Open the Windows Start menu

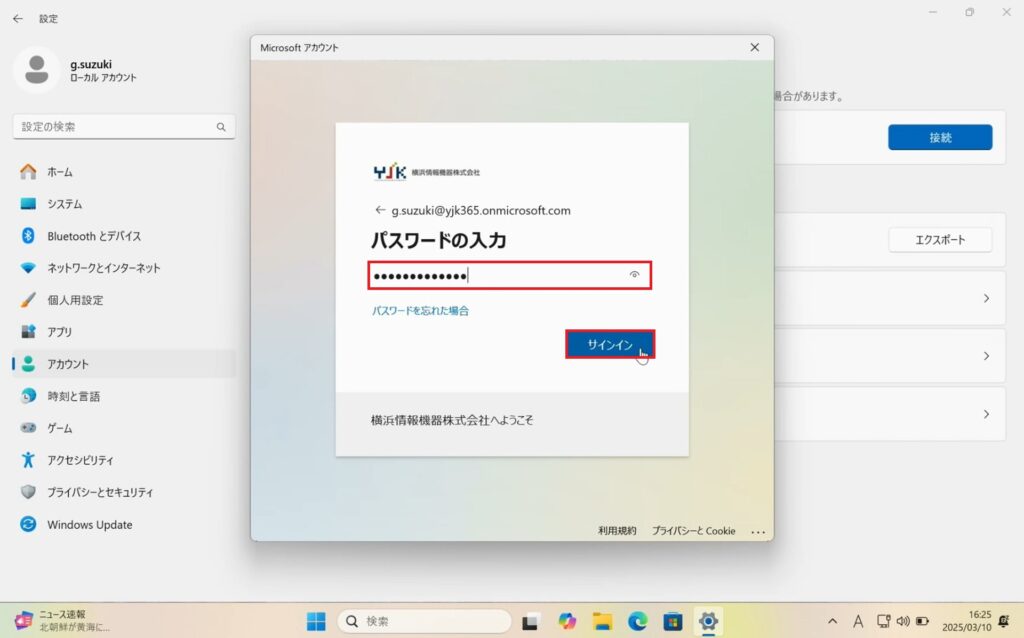pos(316,621)
